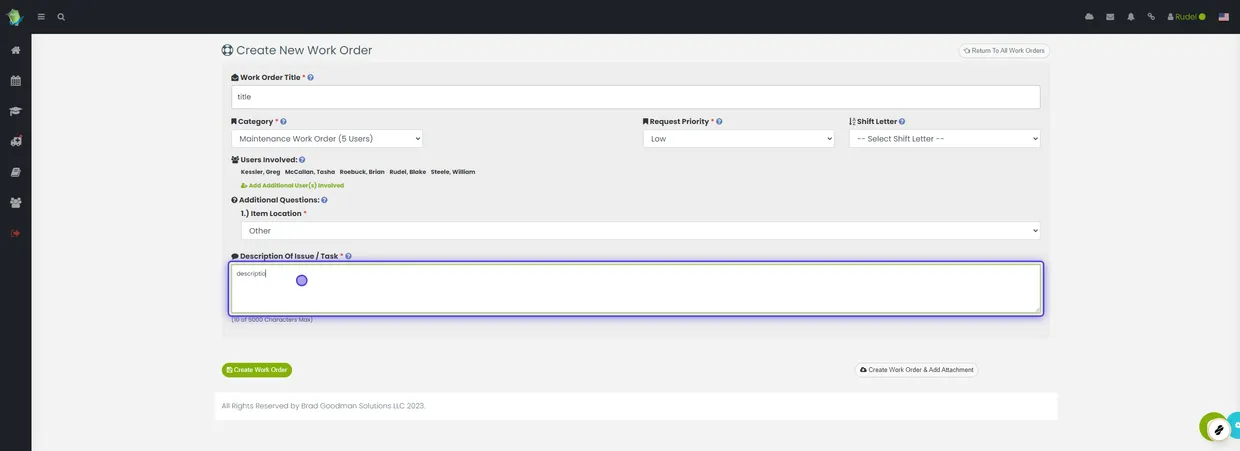Screen dimensions: 1240x451
Task: Click the Description Of Issue text area
Action: [635, 289]
